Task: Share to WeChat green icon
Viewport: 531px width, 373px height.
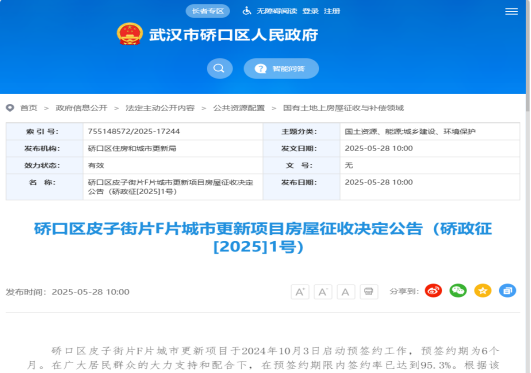Action: (458, 291)
